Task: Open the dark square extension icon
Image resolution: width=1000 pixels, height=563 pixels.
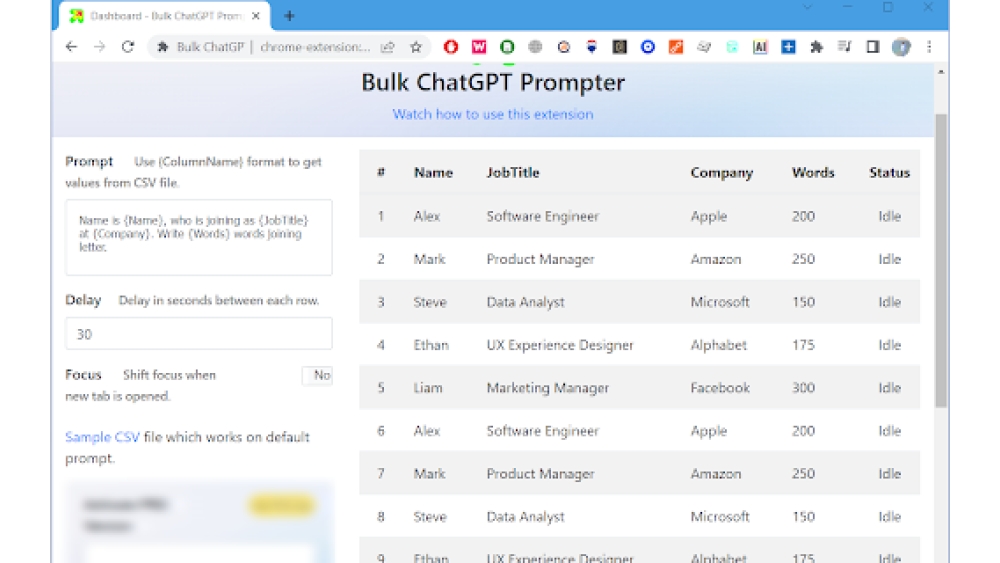Action: click(619, 47)
